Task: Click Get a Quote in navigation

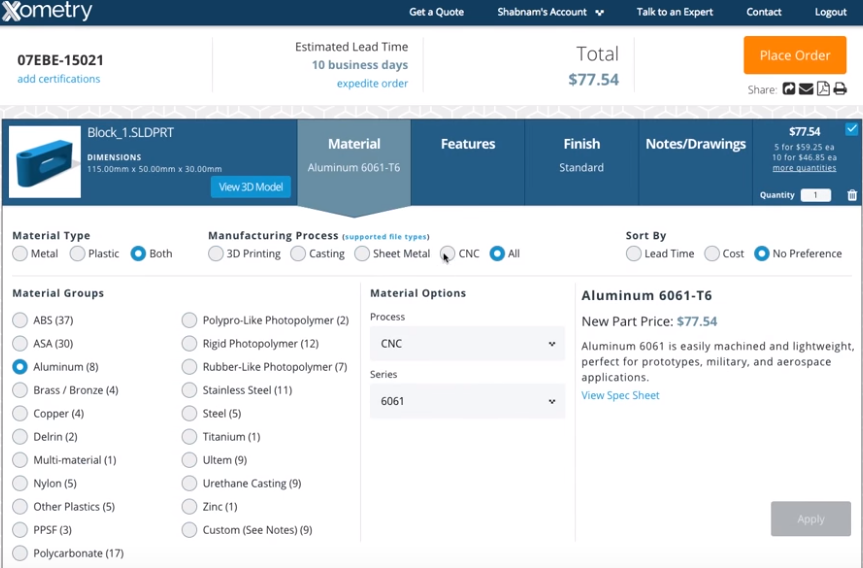Action: pyautogui.click(x=436, y=12)
